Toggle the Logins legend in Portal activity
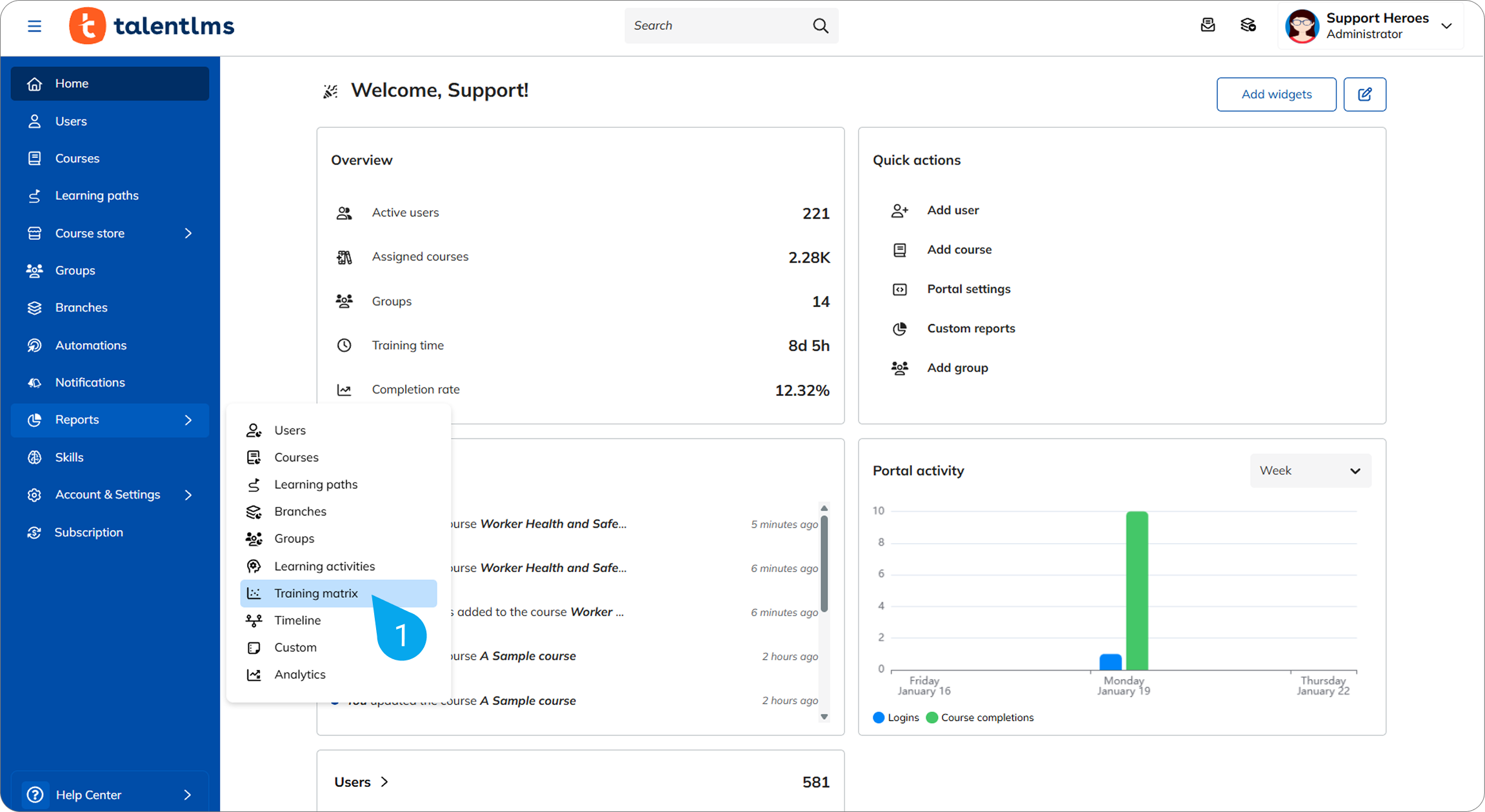 896,717
